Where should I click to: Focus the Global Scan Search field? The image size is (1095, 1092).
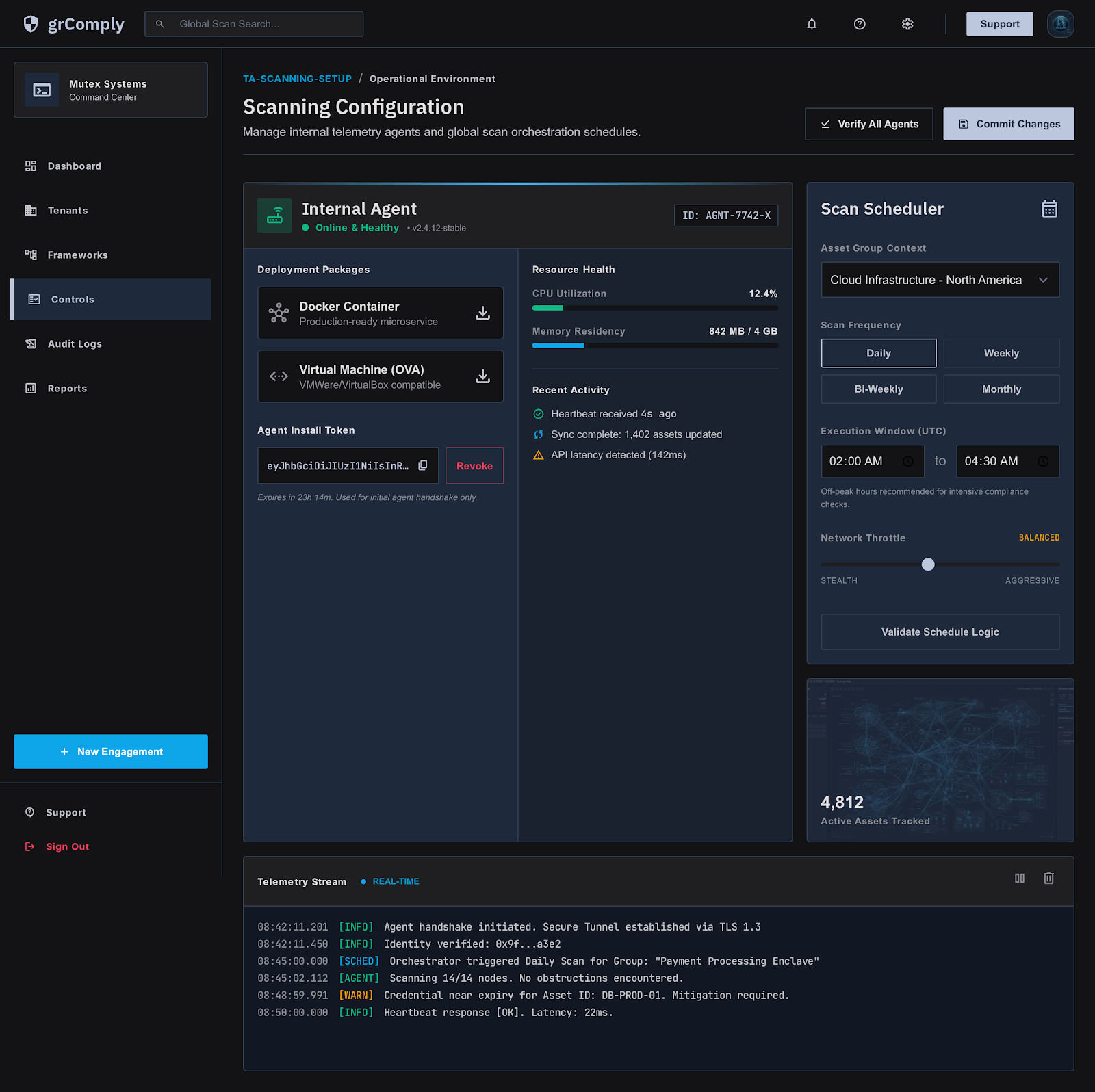[x=254, y=24]
